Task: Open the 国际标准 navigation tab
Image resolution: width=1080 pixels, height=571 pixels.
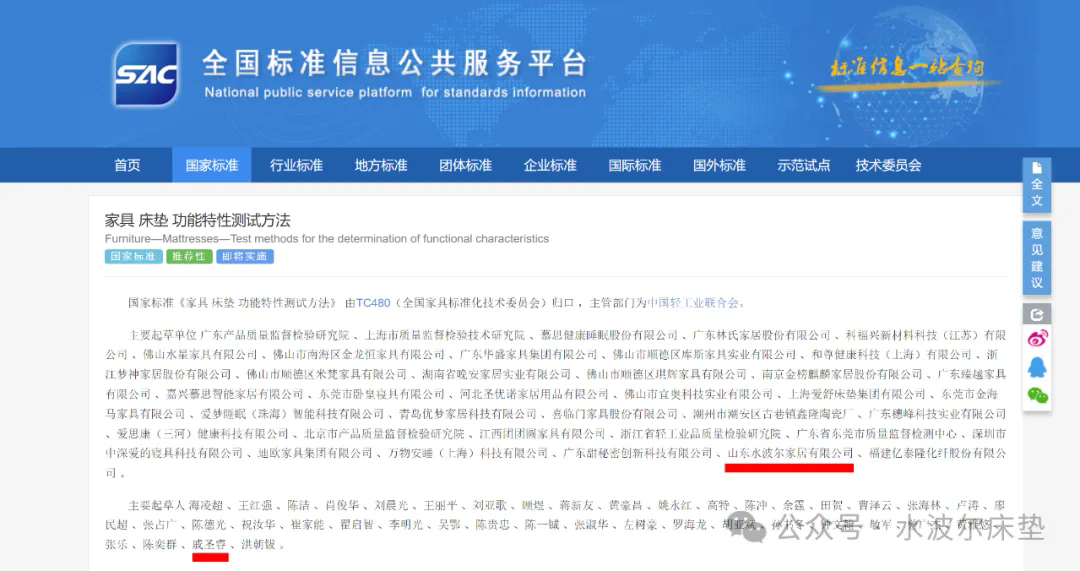Action: 634,165
